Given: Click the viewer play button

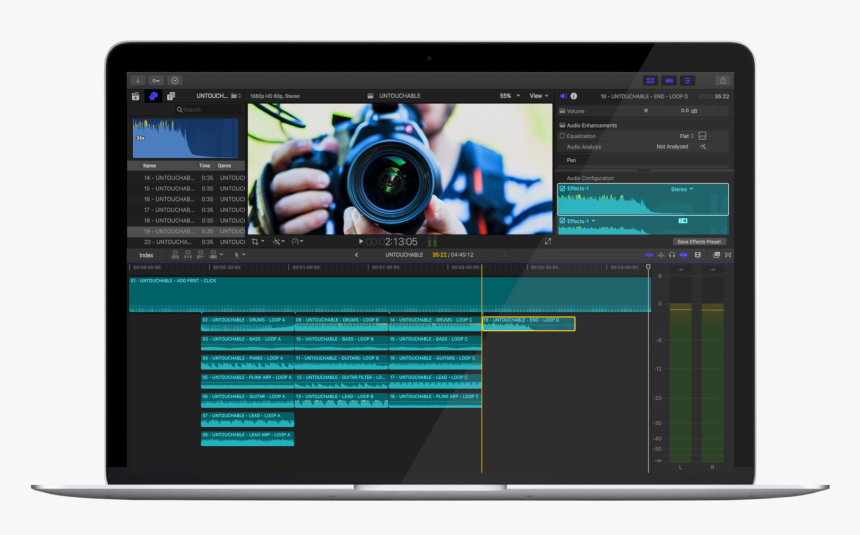Looking at the screenshot, I should 360,241.
